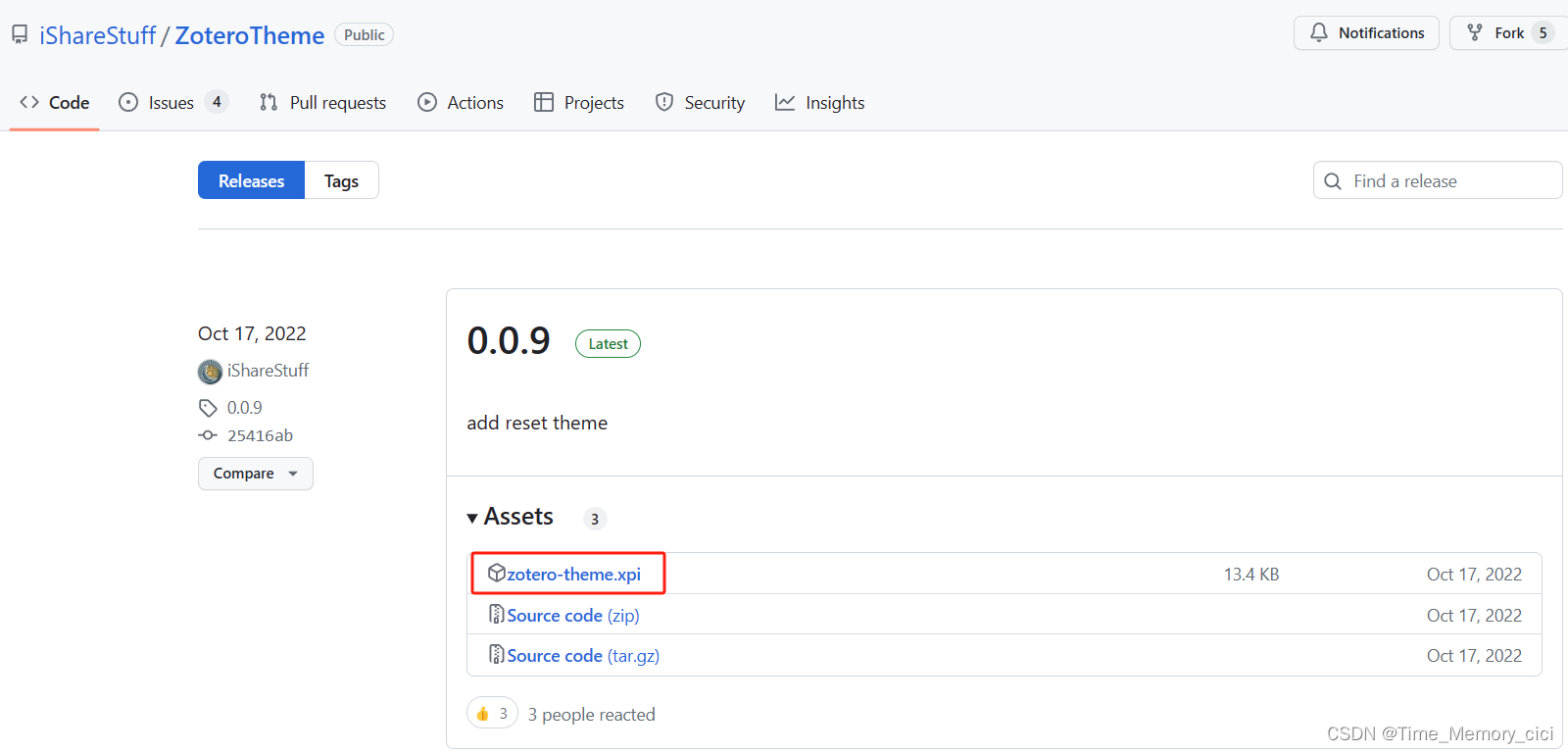Download zotero-theme.xpi asset
The height and width of the screenshot is (753, 1568).
point(573,575)
